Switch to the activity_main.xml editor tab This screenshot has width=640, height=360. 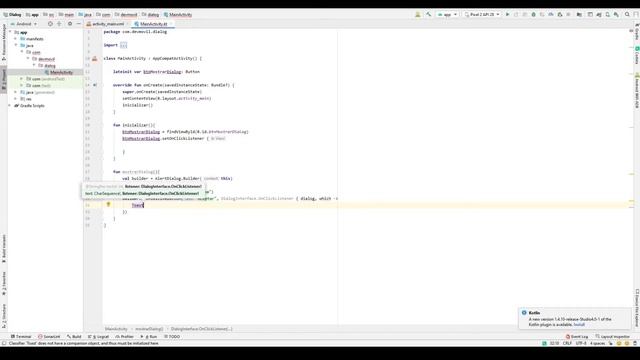105,24
